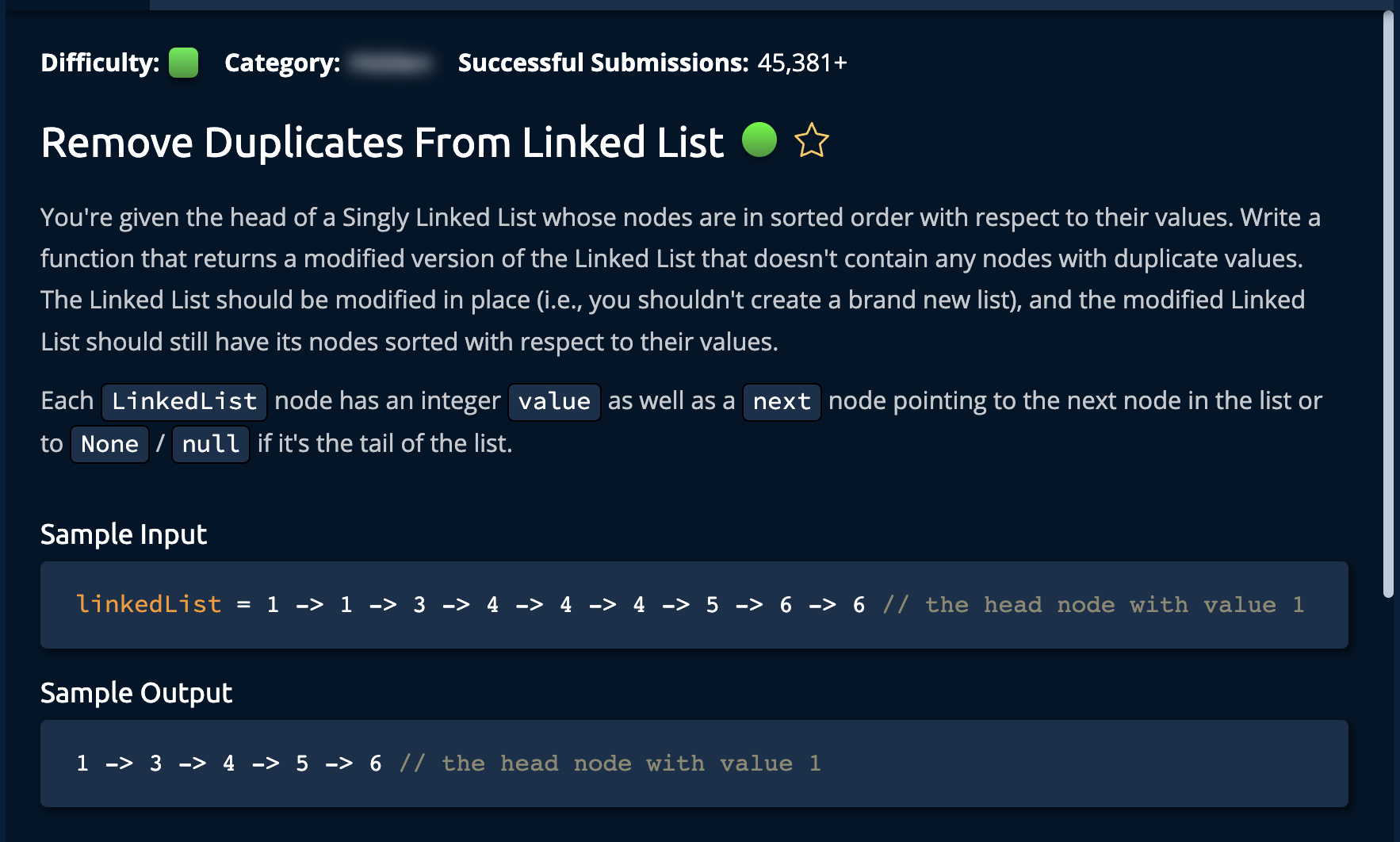1400x842 pixels.
Task: Click the Successful Submissions label
Action: pos(602,63)
